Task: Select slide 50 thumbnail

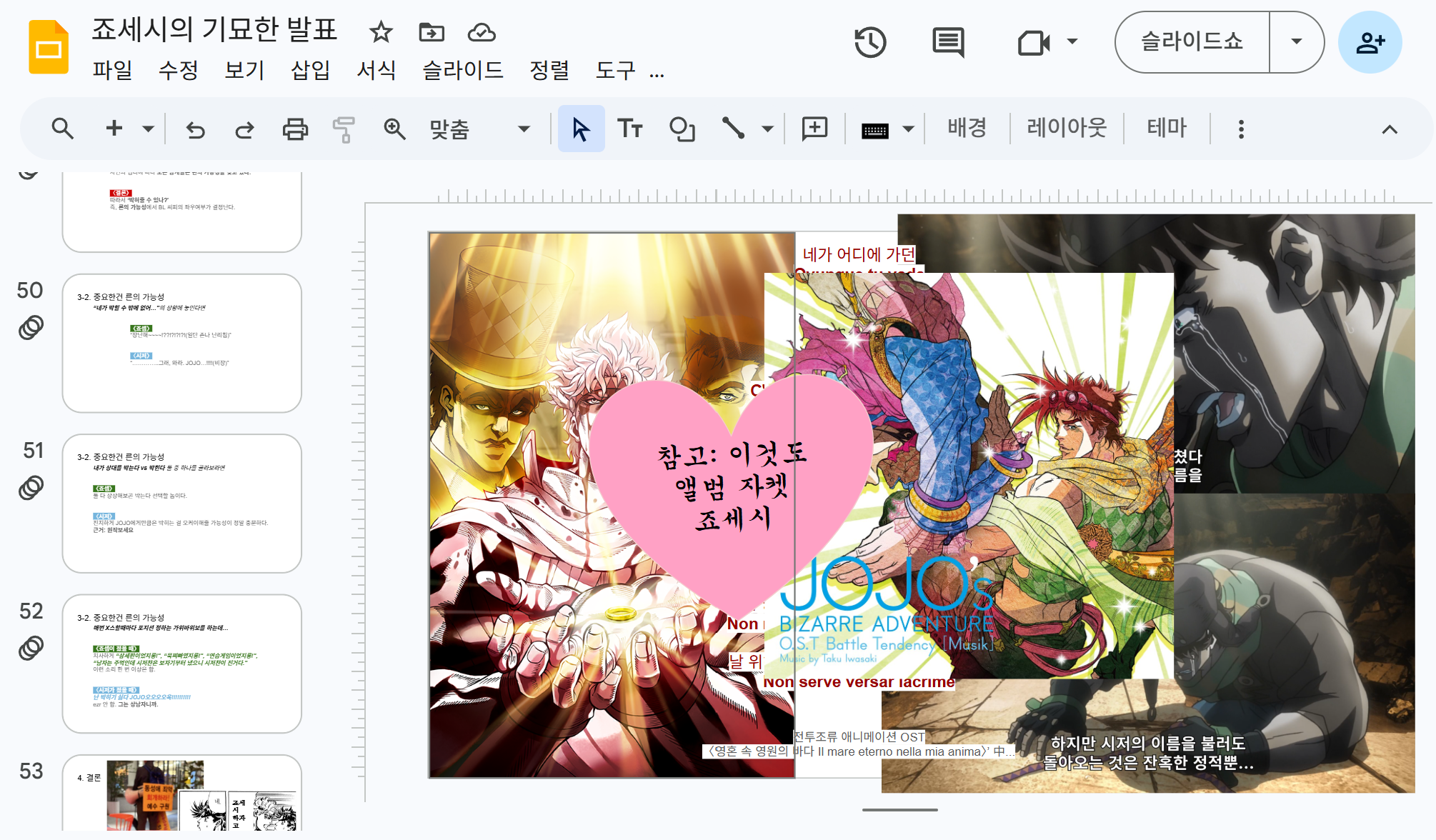Action: 182,343
